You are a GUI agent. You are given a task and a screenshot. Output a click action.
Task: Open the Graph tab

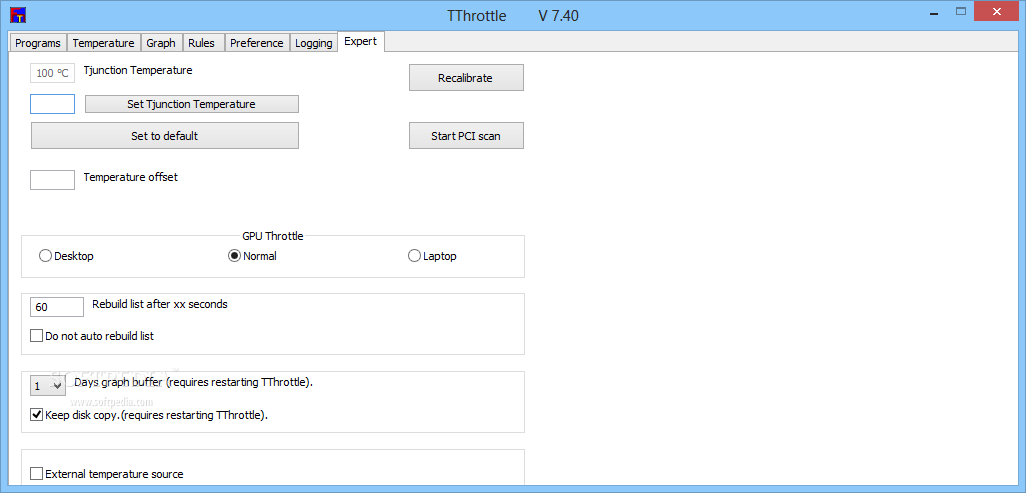(161, 43)
